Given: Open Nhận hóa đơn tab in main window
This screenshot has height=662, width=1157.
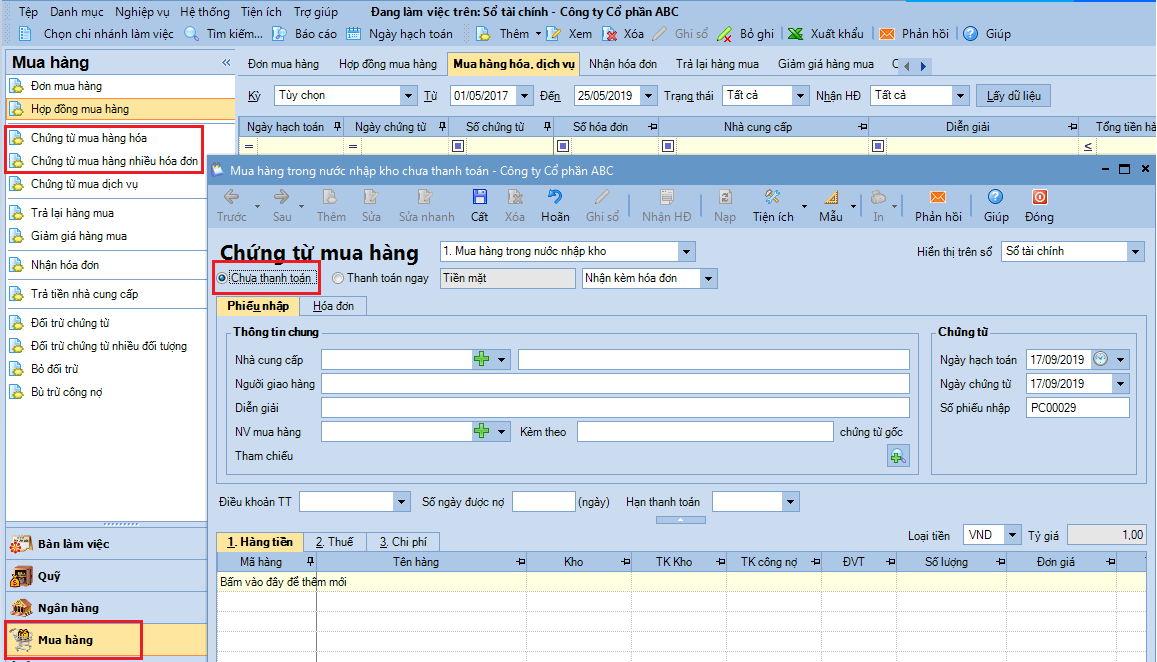Looking at the screenshot, I should 623,64.
